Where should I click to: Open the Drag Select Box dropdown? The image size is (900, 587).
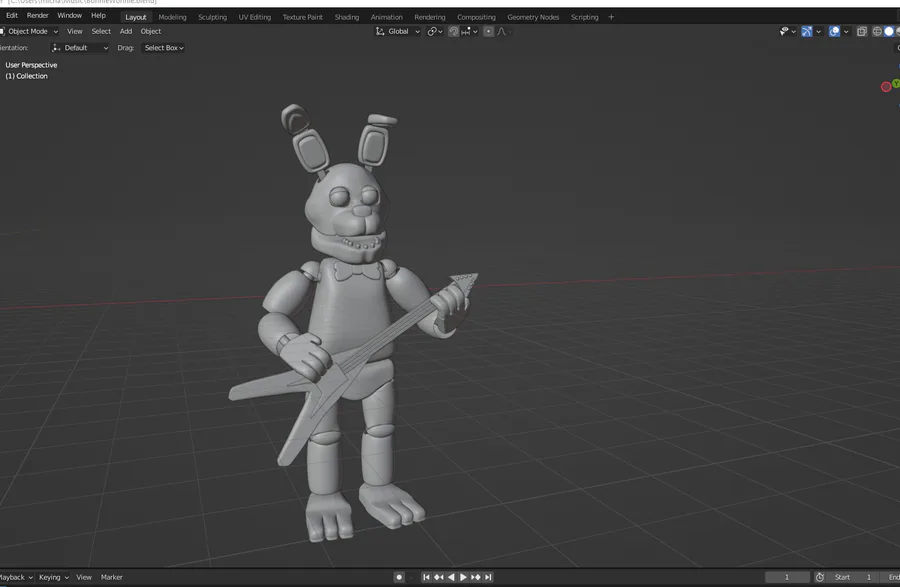[164, 48]
